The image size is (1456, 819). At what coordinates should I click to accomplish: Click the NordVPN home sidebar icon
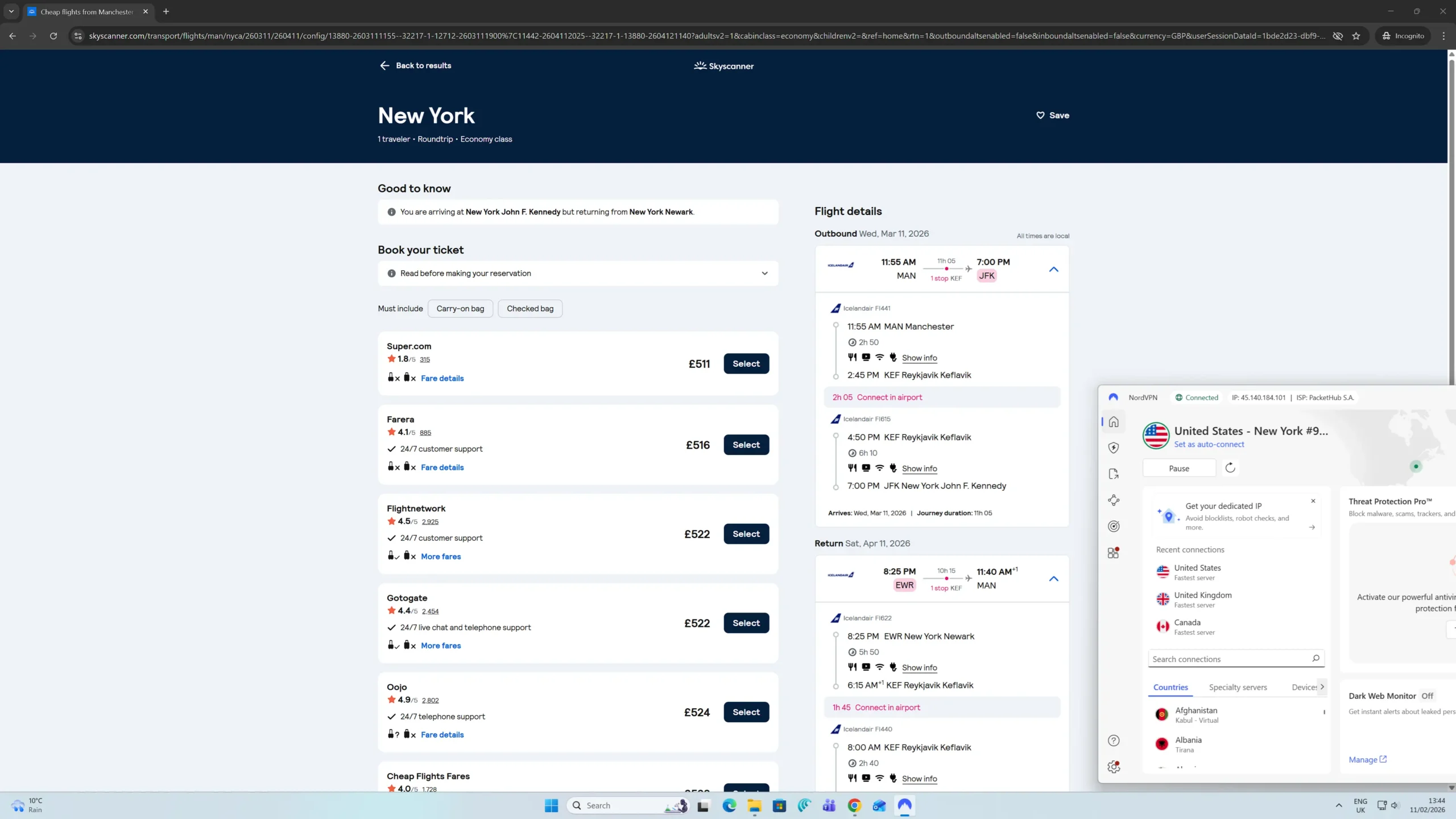pyautogui.click(x=1114, y=422)
